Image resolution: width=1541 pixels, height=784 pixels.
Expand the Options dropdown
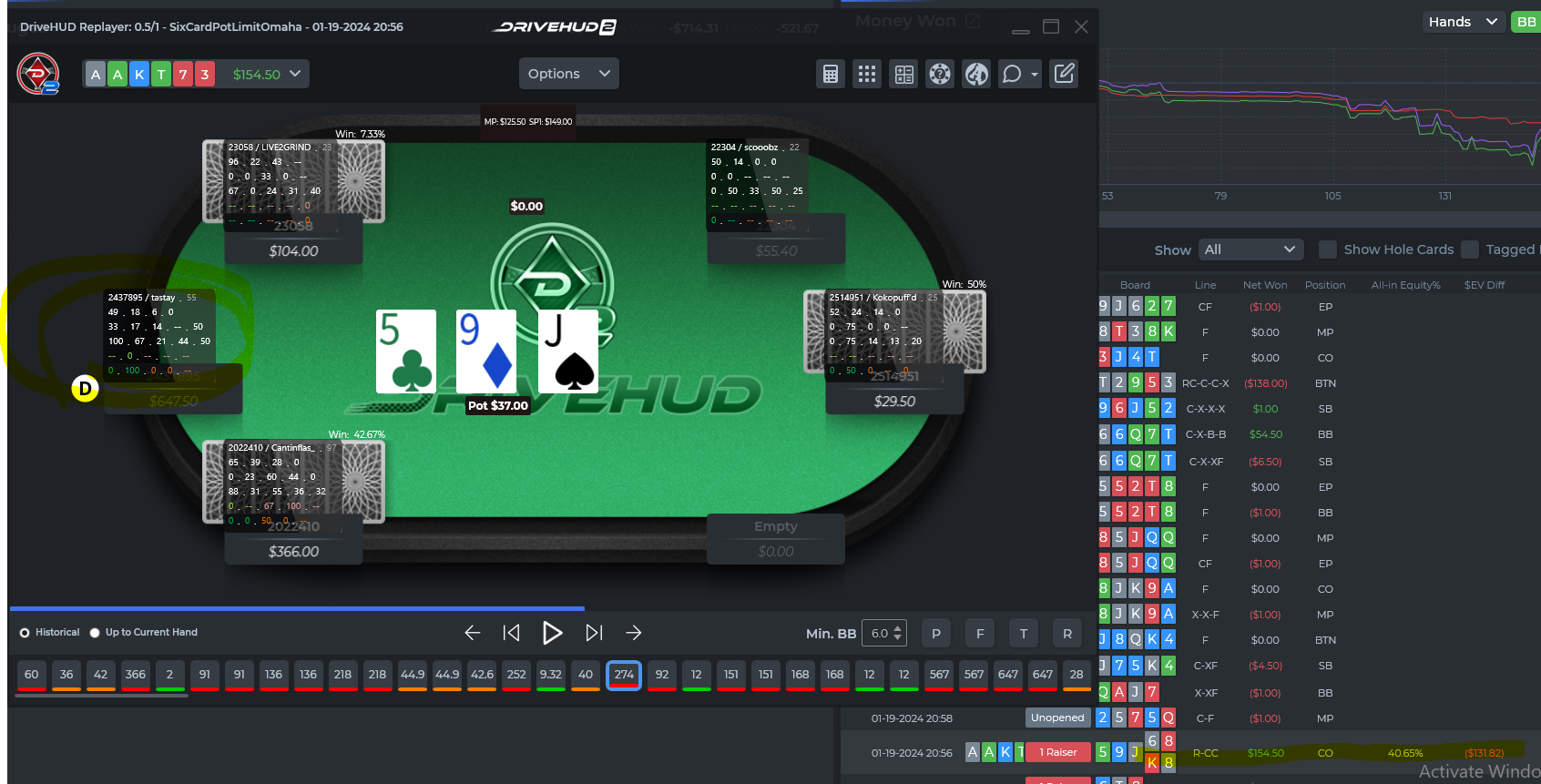click(569, 74)
